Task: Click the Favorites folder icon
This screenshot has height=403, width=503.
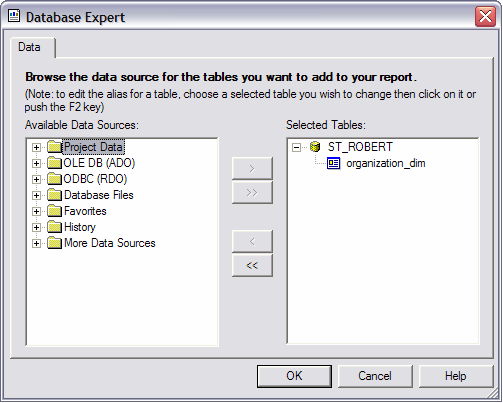Action: coord(54,211)
